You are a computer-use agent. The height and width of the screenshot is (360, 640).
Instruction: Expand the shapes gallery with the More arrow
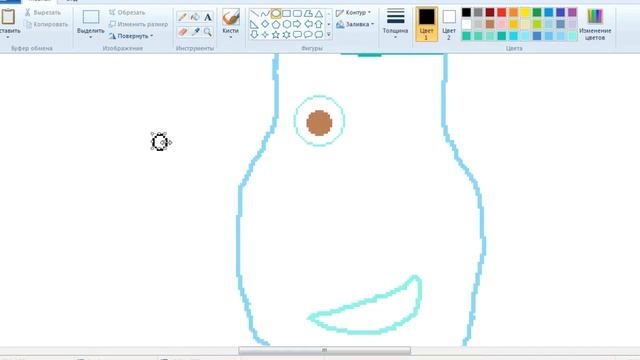coord(329,35)
